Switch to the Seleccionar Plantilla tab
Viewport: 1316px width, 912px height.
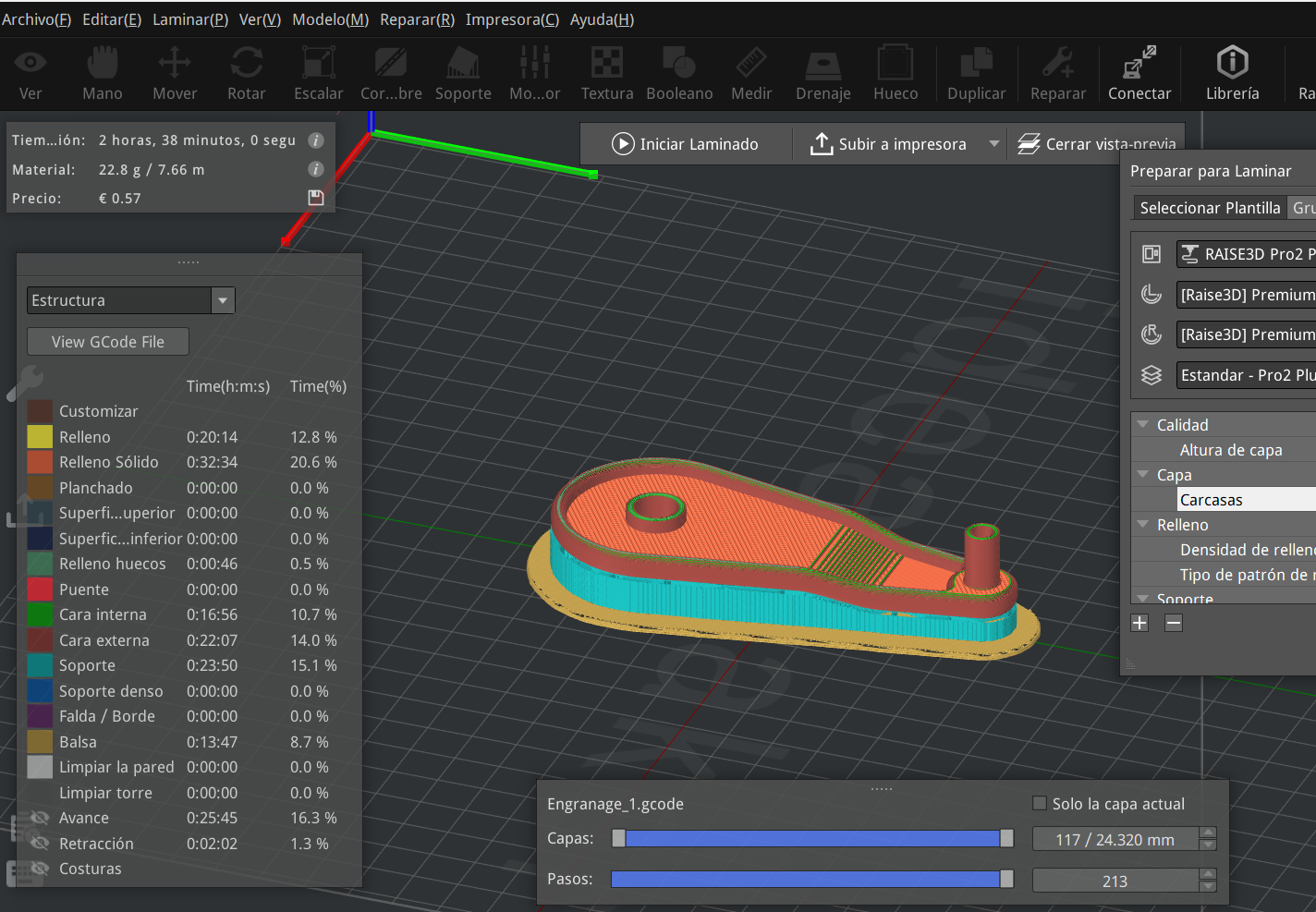[x=1210, y=208]
